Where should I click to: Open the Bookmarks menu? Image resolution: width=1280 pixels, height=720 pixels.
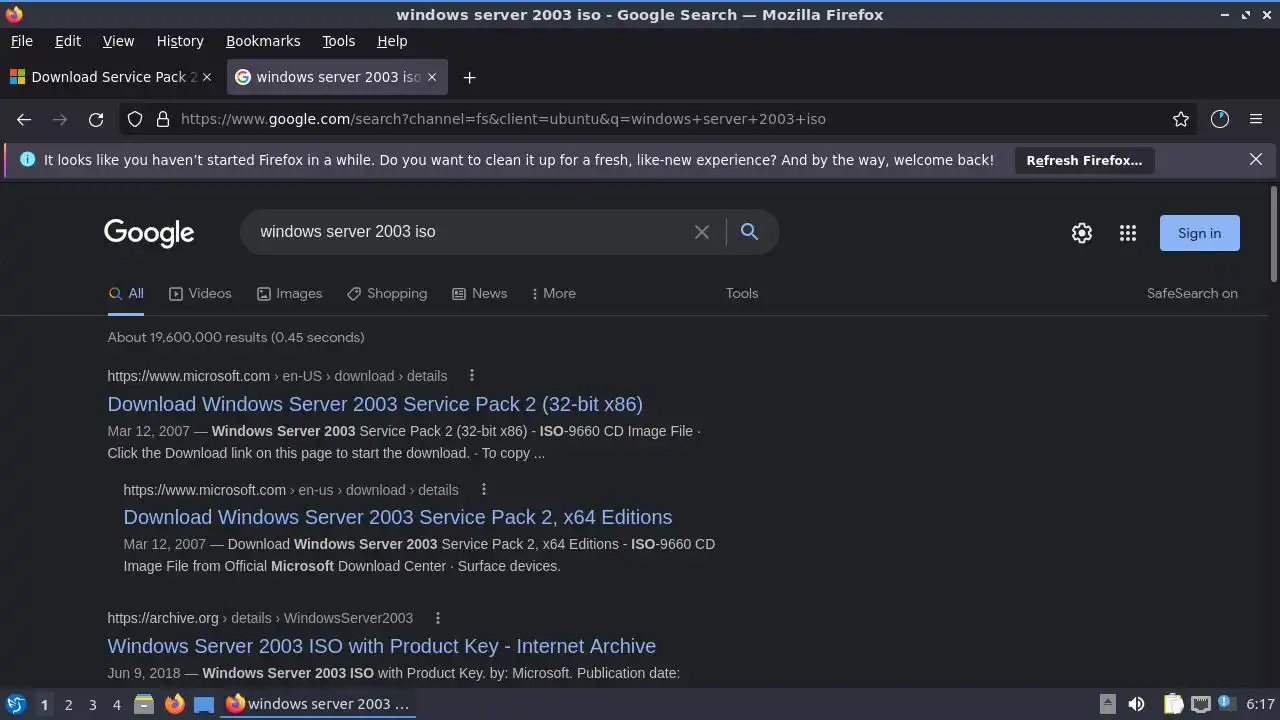(263, 41)
